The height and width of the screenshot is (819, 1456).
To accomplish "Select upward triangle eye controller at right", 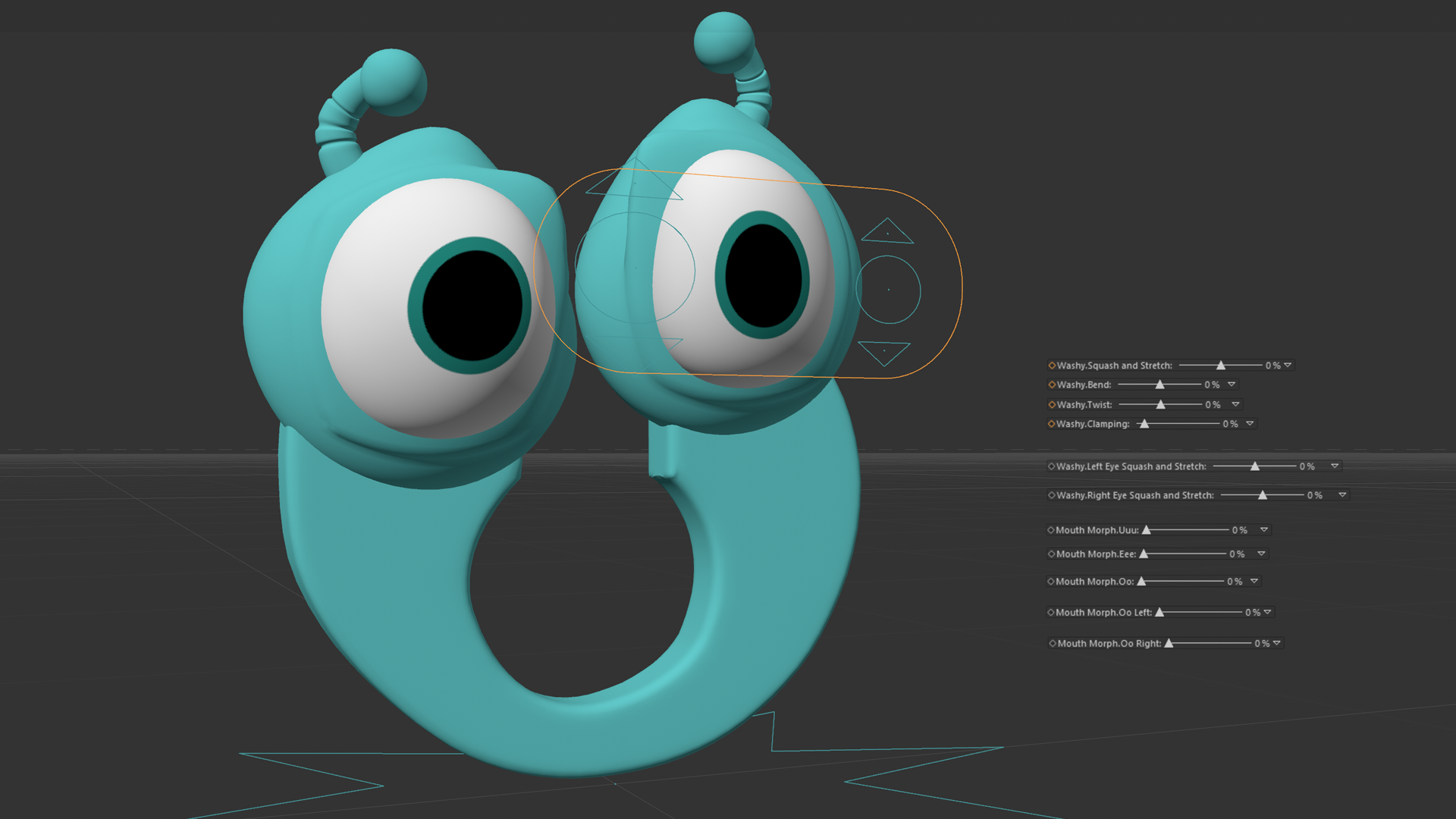I will (x=887, y=232).
